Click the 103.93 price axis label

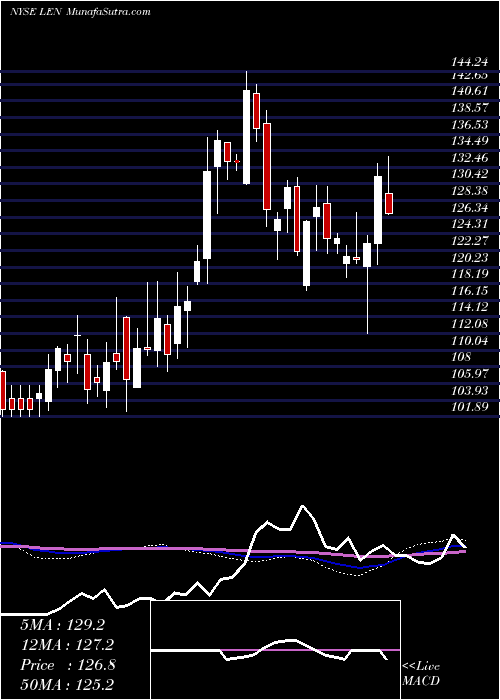[469, 391]
